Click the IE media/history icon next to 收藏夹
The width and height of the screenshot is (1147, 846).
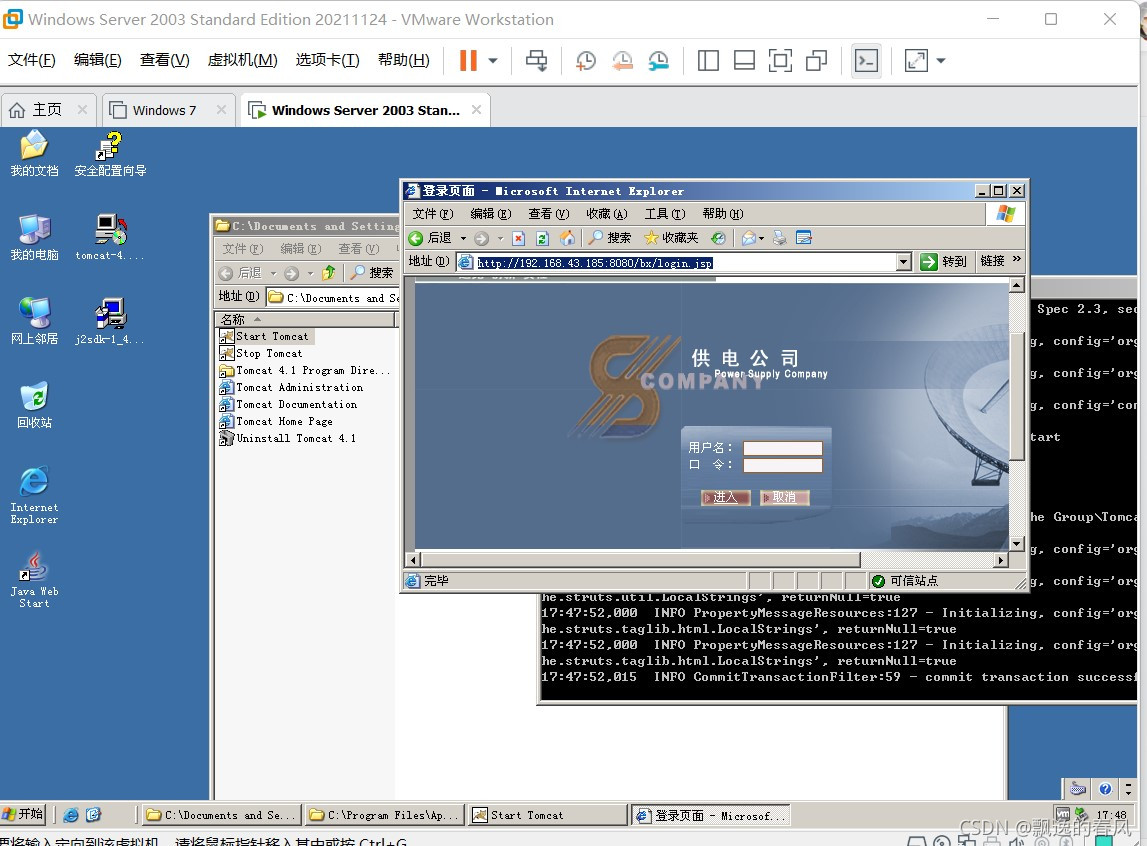click(x=718, y=238)
